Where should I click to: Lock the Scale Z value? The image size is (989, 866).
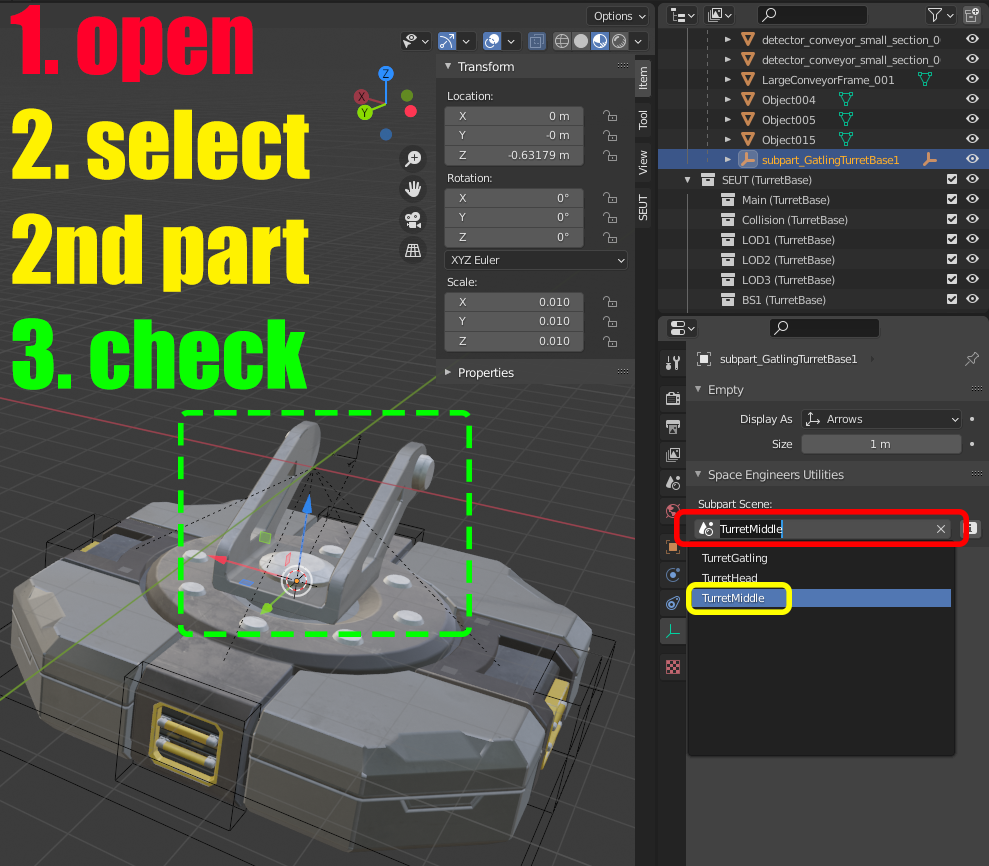point(609,341)
